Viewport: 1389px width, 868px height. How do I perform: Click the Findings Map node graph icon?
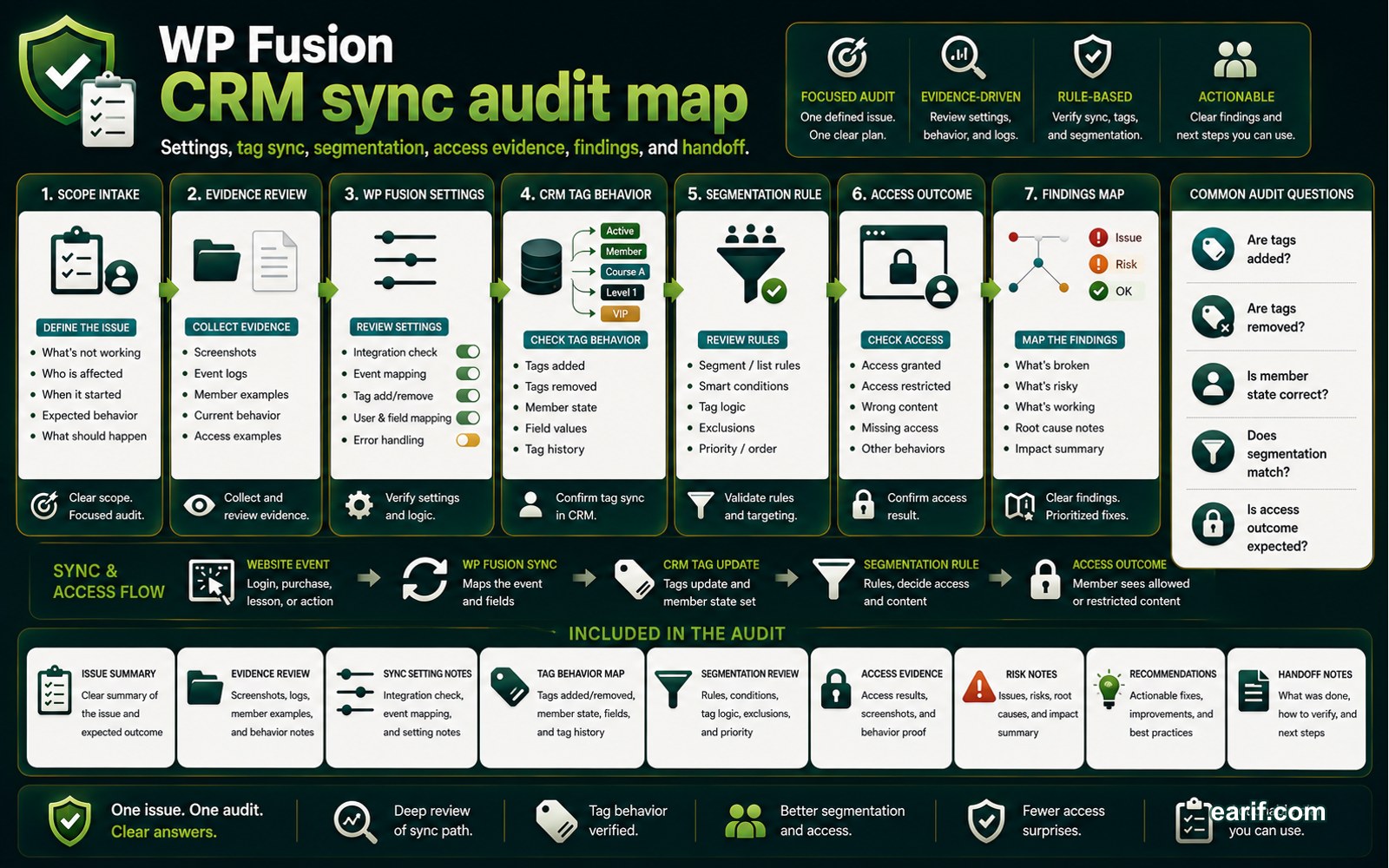click(1038, 262)
